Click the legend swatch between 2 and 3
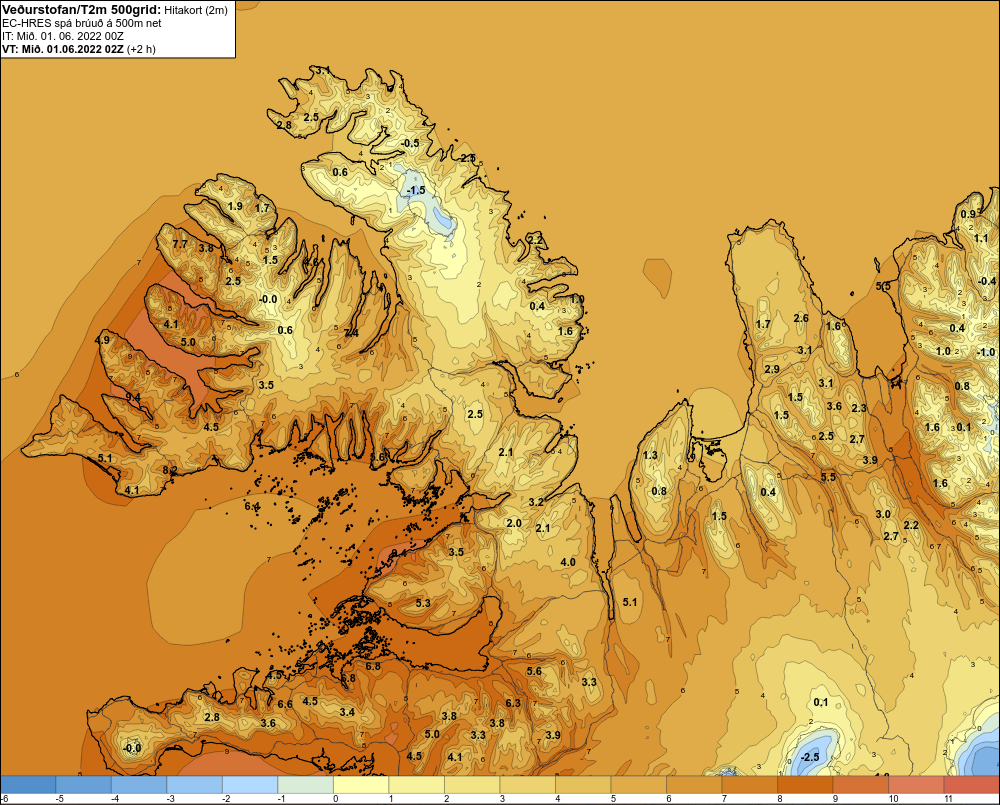Image resolution: width=1000 pixels, height=805 pixels. point(472,784)
